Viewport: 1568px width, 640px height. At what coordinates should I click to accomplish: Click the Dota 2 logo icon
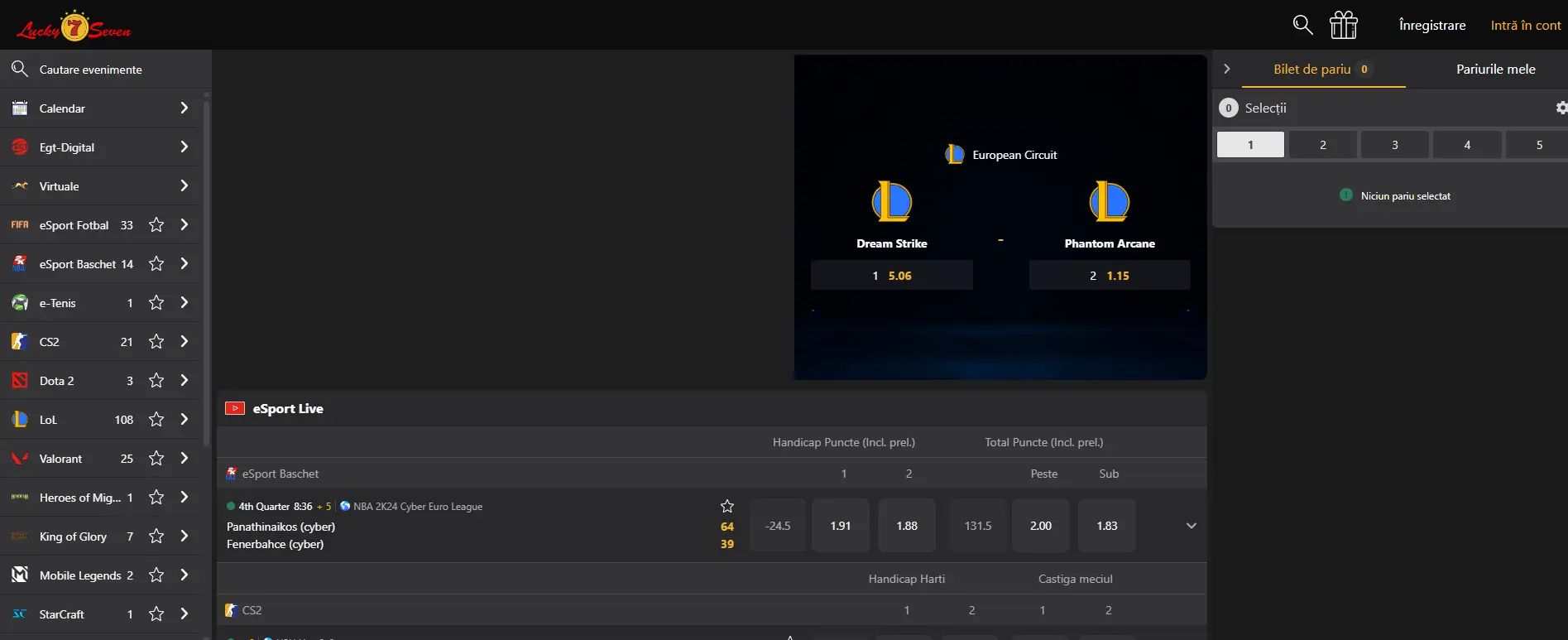[x=20, y=381]
